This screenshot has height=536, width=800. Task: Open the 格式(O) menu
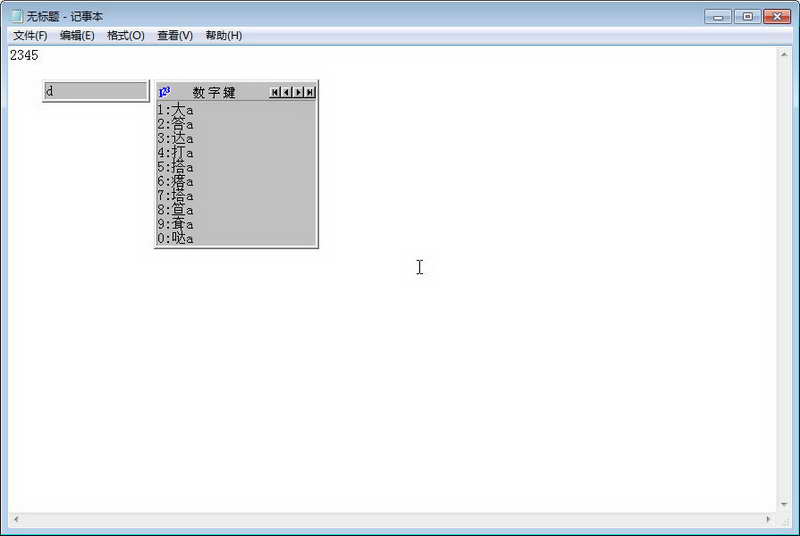point(126,36)
